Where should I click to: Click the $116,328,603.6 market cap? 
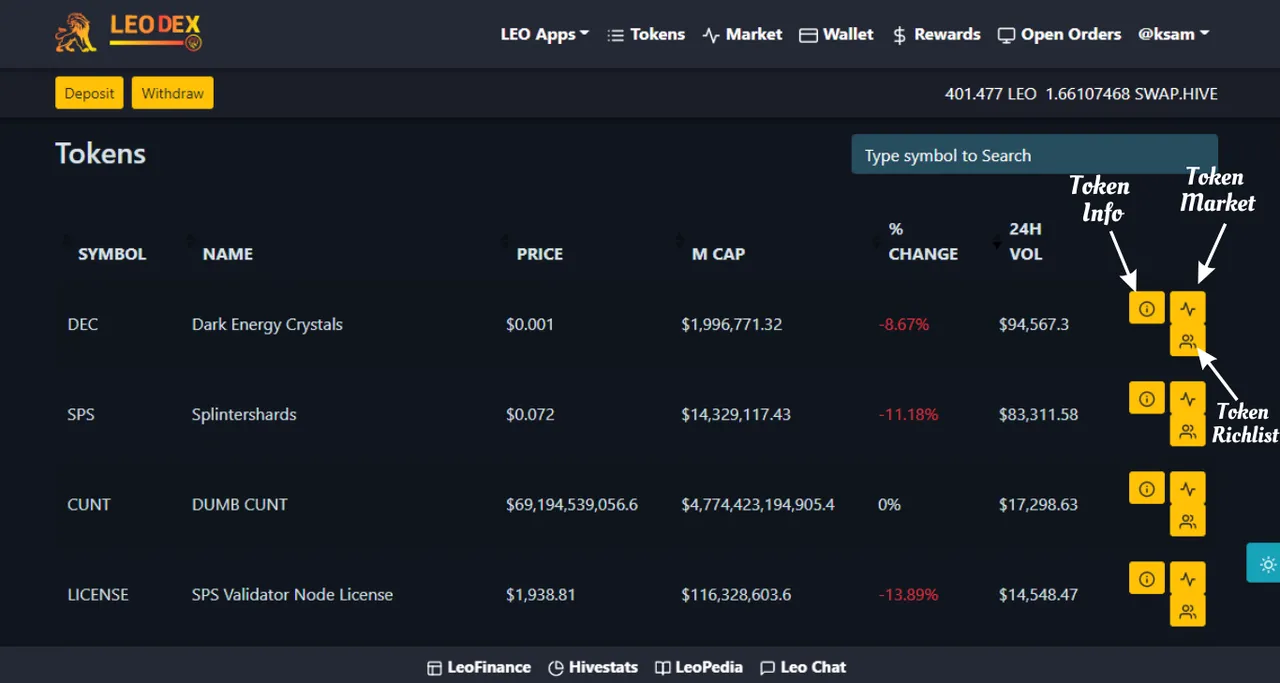coord(736,594)
